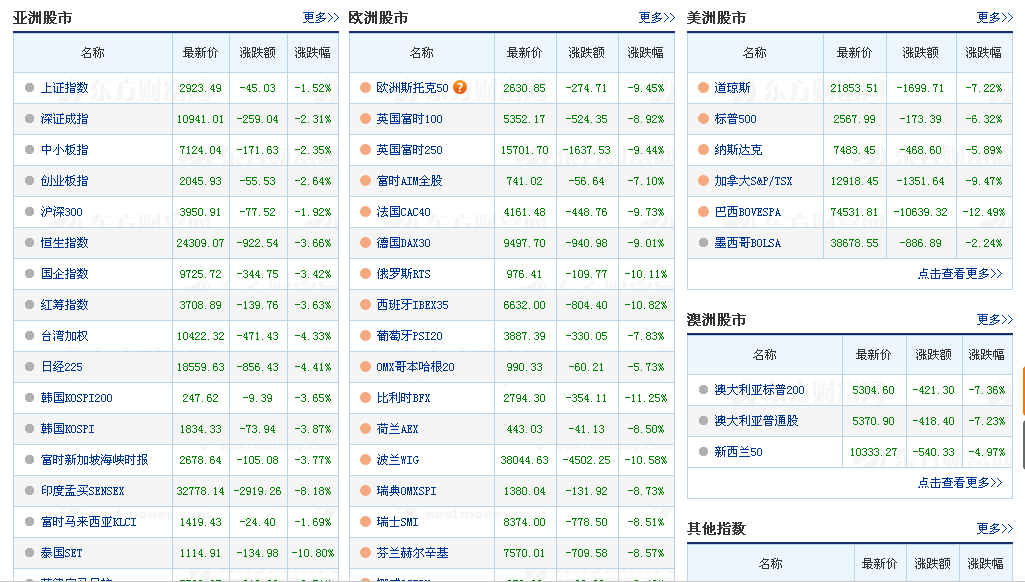The height and width of the screenshot is (582, 1025).
Task: Open the 深证成指 index link
Action: (x=65, y=119)
